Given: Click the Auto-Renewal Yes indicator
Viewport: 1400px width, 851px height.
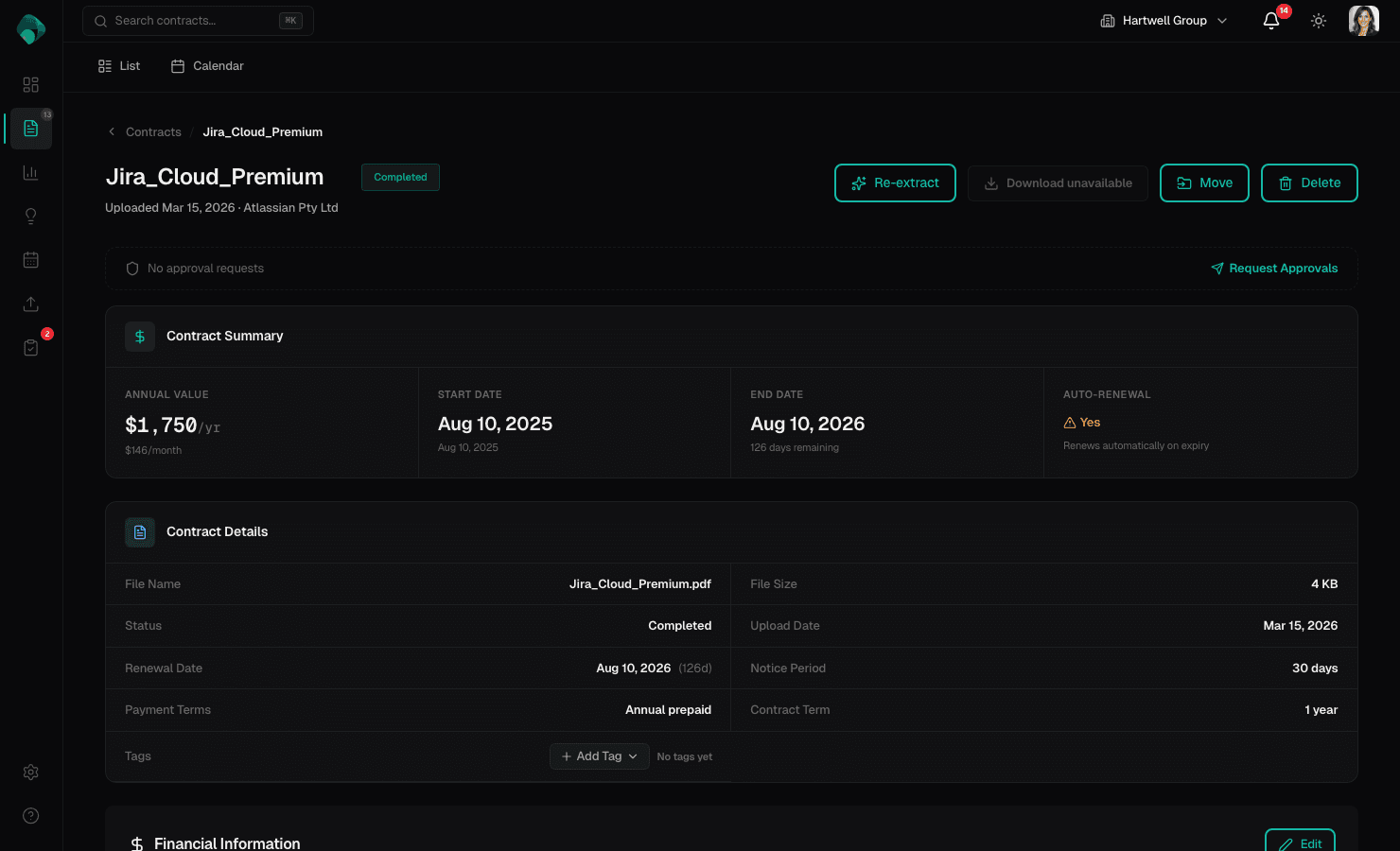Looking at the screenshot, I should point(1081,422).
